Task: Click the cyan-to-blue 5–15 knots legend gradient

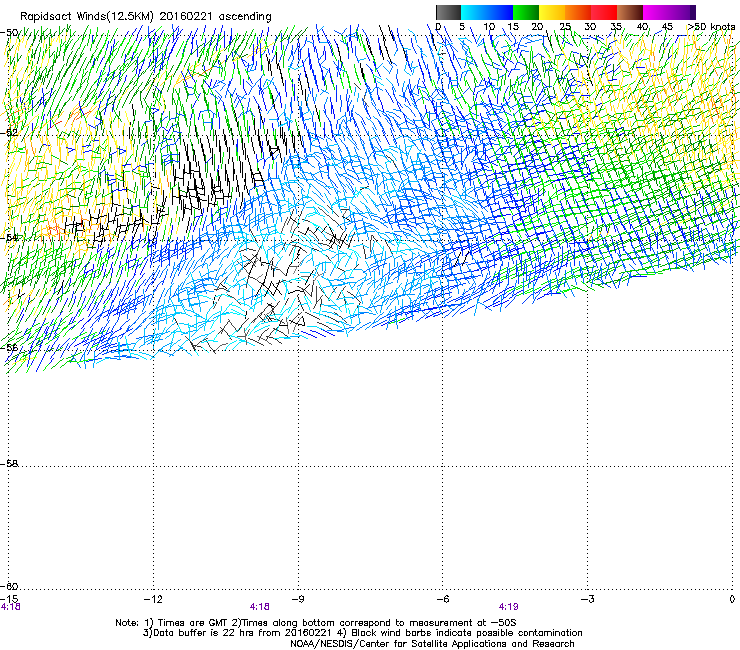Action: [487, 12]
